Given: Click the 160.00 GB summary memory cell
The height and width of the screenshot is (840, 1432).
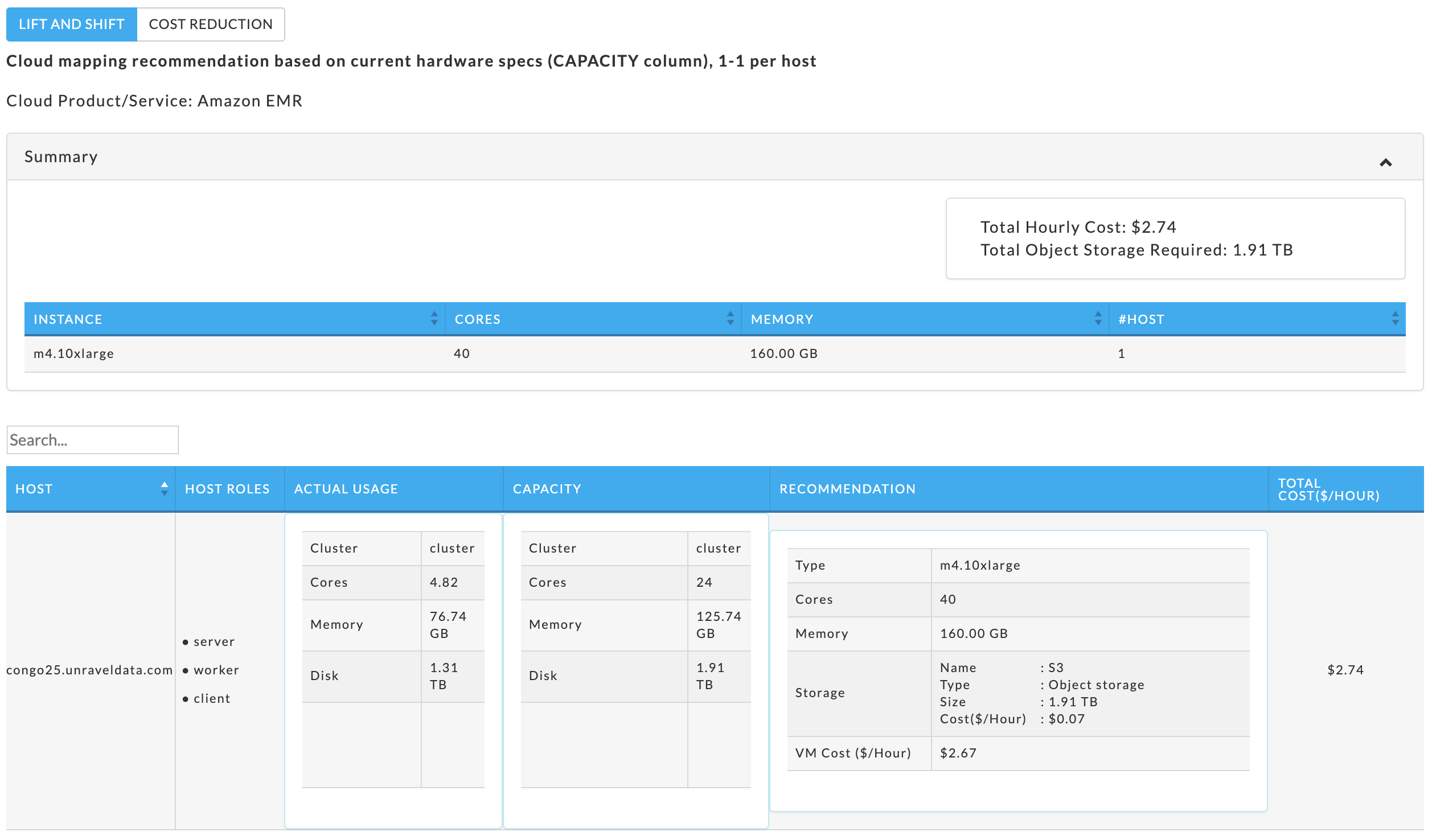Looking at the screenshot, I should (784, 353).
